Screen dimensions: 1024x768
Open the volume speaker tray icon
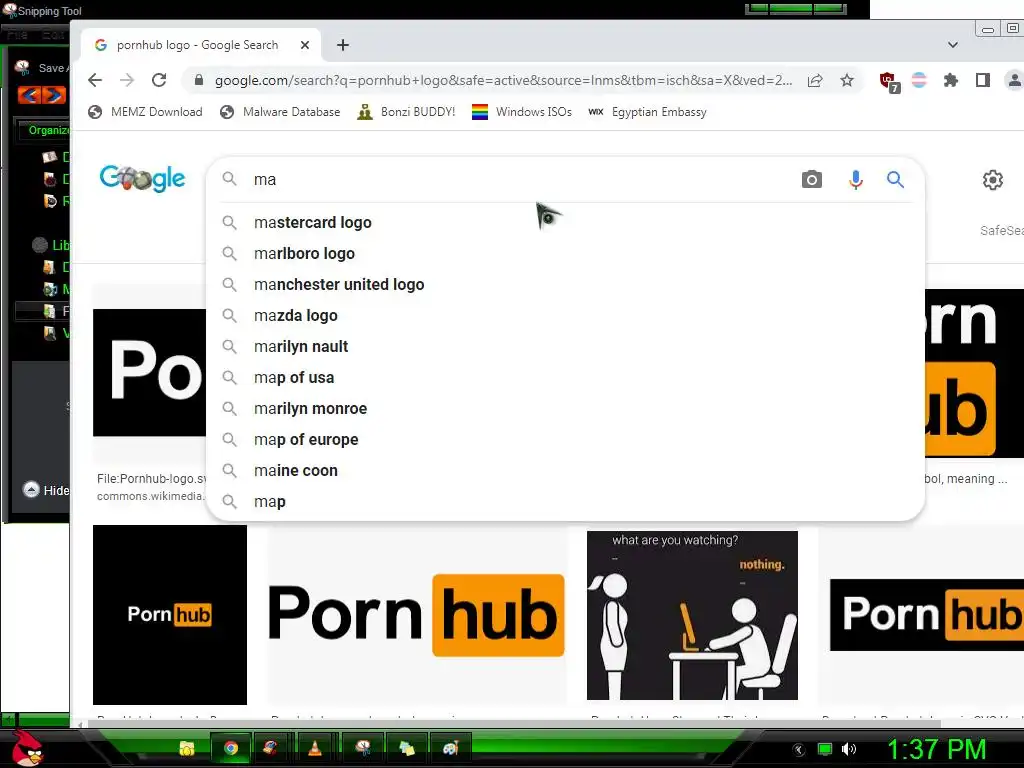[x=849, y=749]
